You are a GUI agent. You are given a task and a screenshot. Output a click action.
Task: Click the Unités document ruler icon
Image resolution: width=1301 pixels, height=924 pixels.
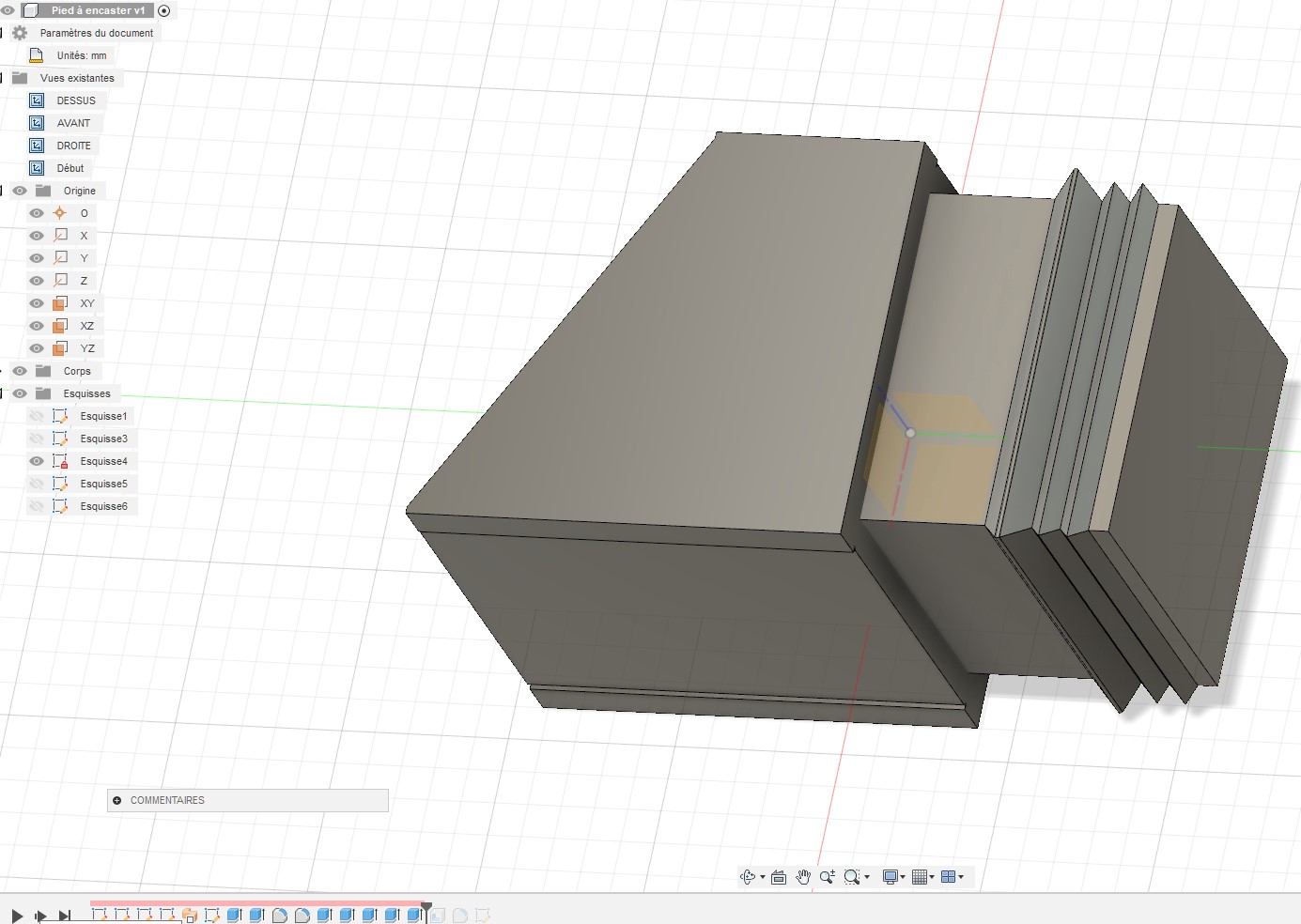[x=37, y=55]
